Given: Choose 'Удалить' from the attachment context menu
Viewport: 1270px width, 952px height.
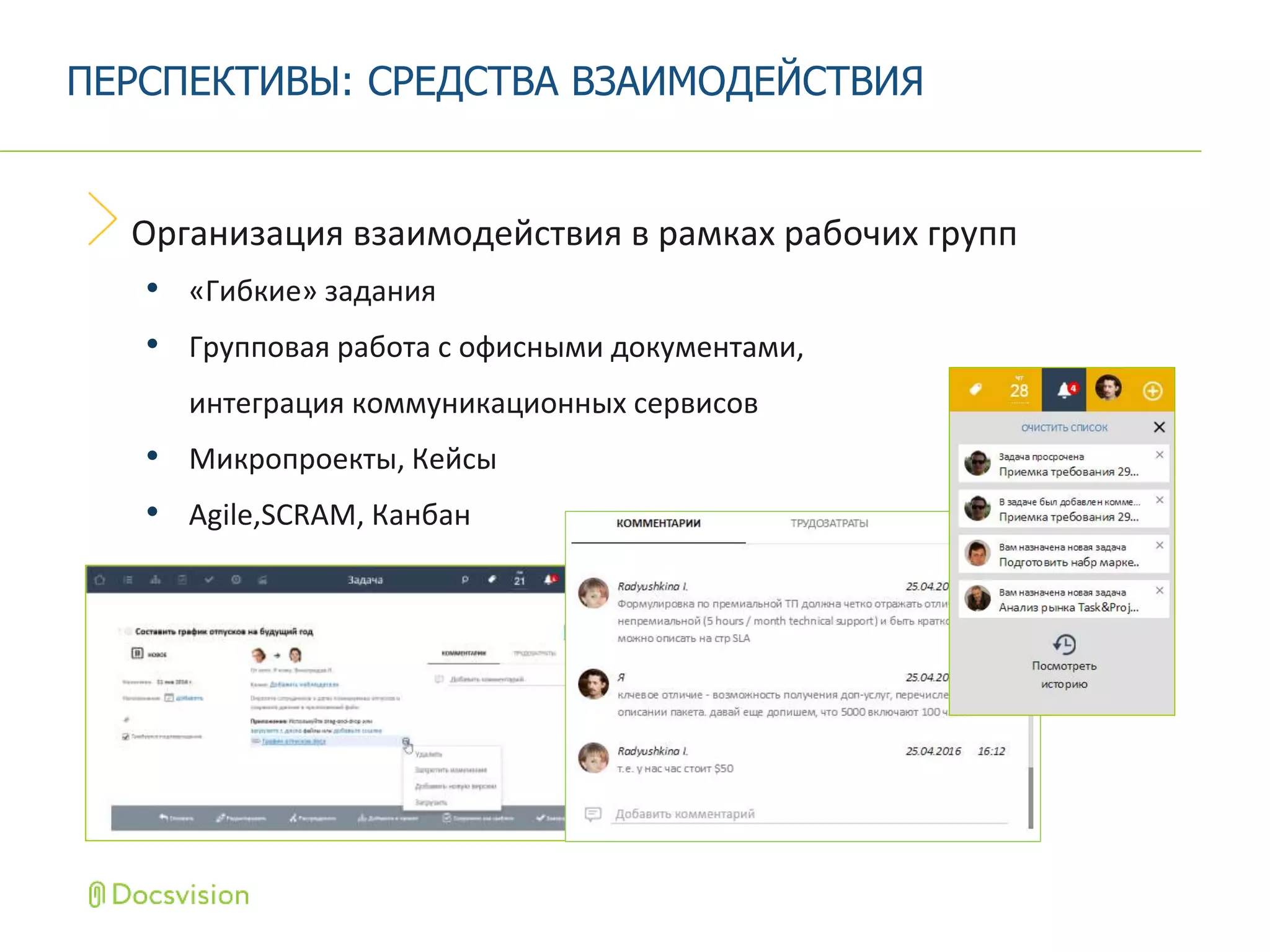Looking at the screenshot, I should 429,754.
